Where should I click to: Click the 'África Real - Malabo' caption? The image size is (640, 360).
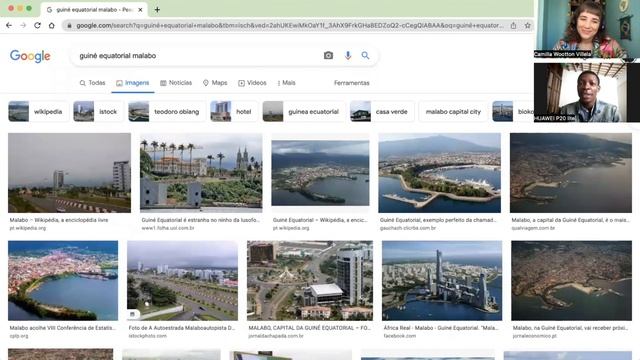pos(441,328)
